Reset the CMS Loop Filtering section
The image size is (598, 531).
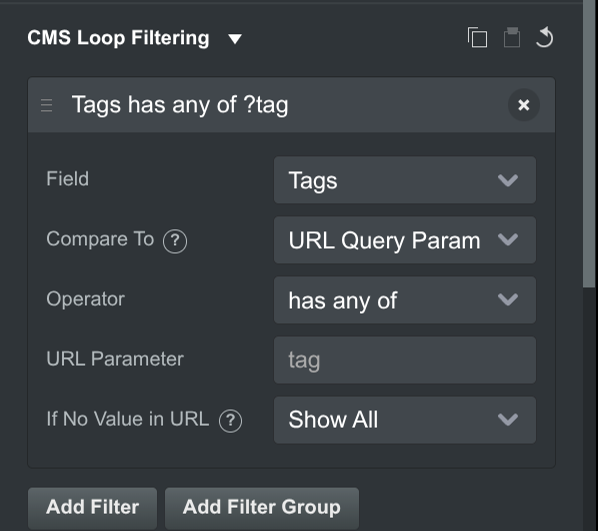tap(545, 37)
